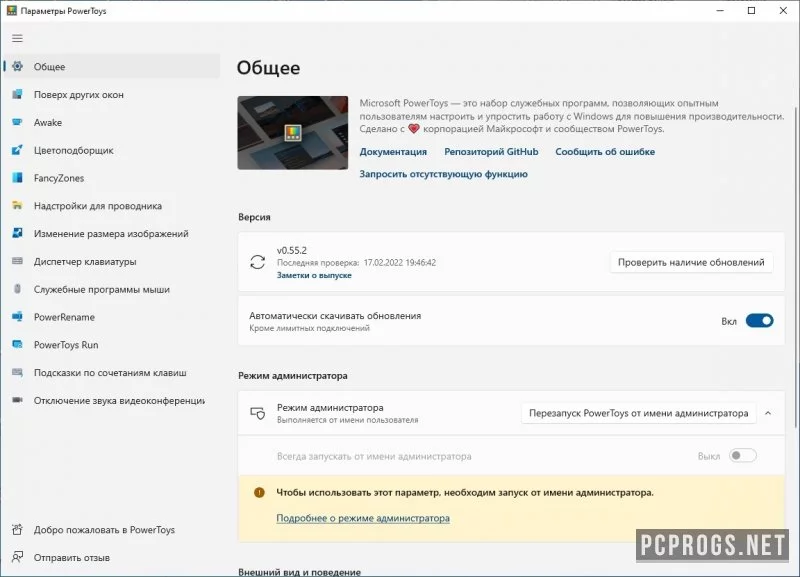
Task: Click the Версия section heading
Action: [x=254, y=217]
